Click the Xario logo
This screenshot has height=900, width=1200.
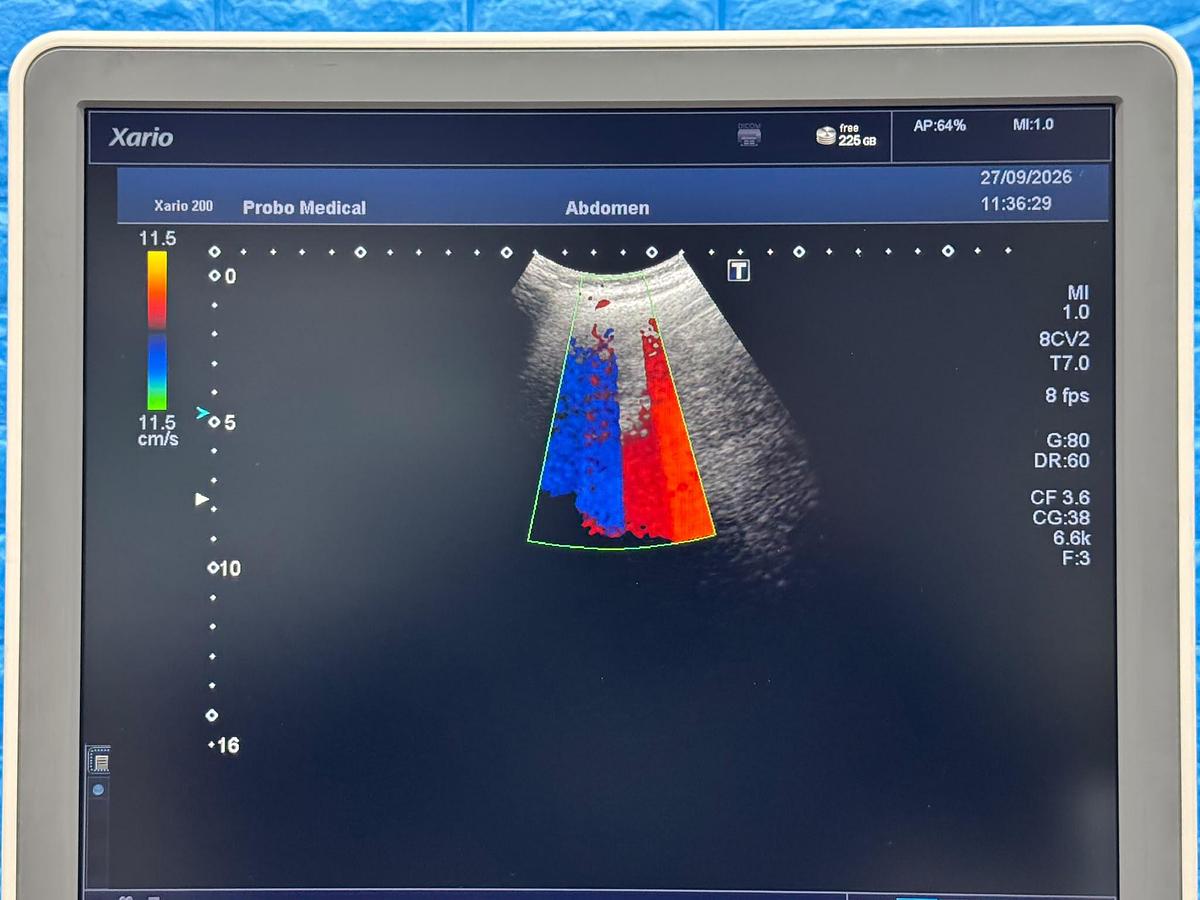tap(141, 138)
